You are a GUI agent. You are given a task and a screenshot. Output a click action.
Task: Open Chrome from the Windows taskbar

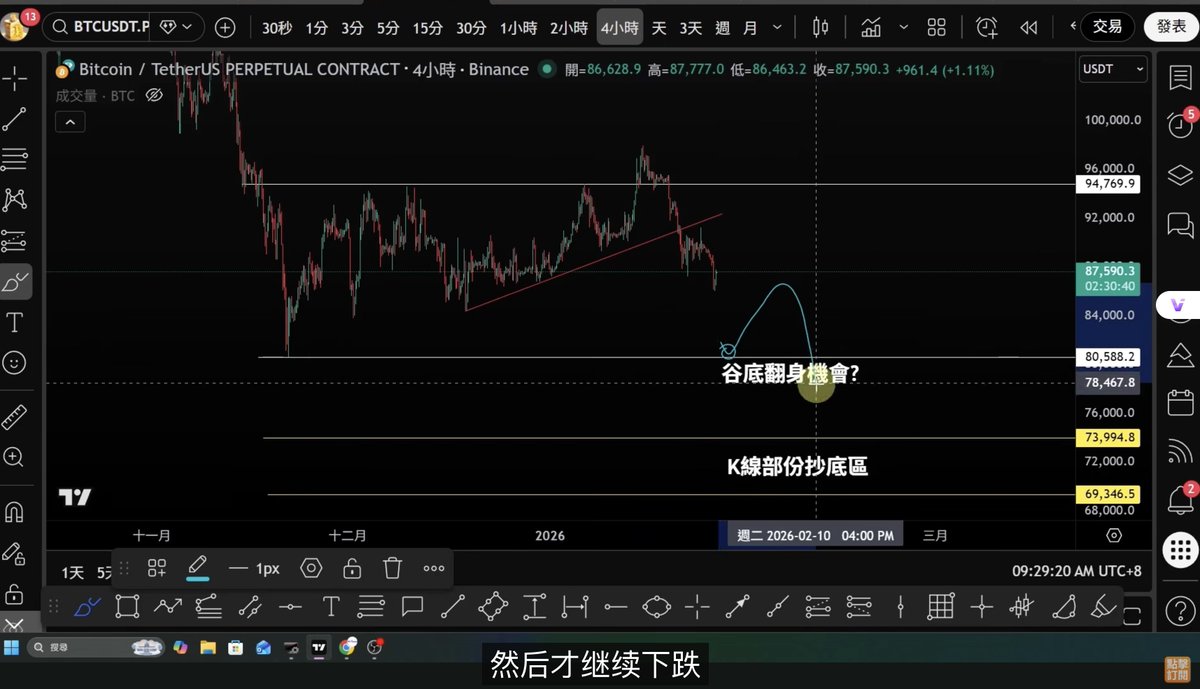[347, 647]
